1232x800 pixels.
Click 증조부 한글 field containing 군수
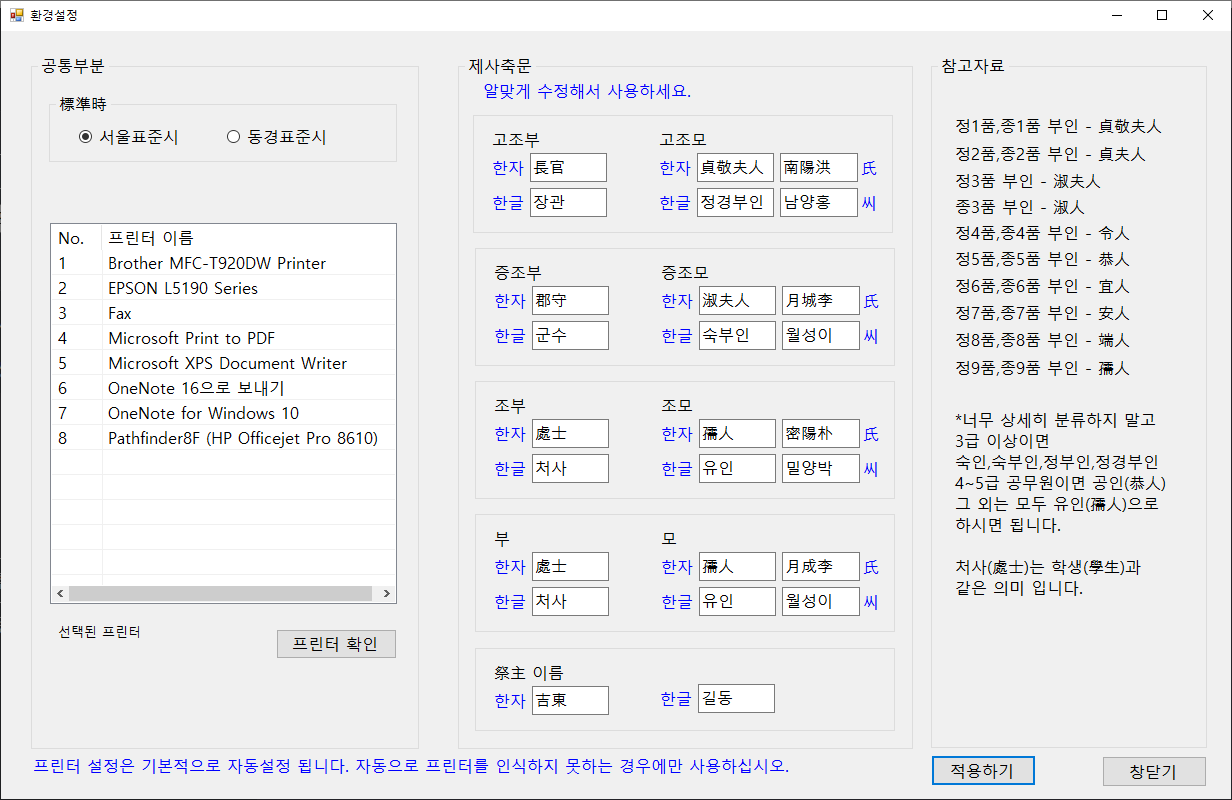tap(570, 335)
